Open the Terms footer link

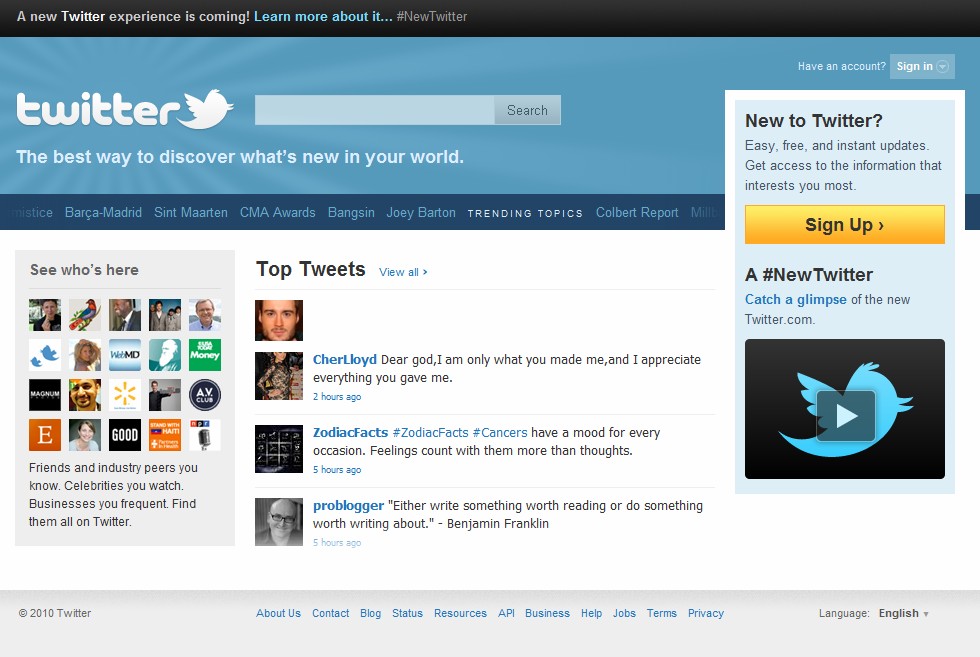pos(662,613)
